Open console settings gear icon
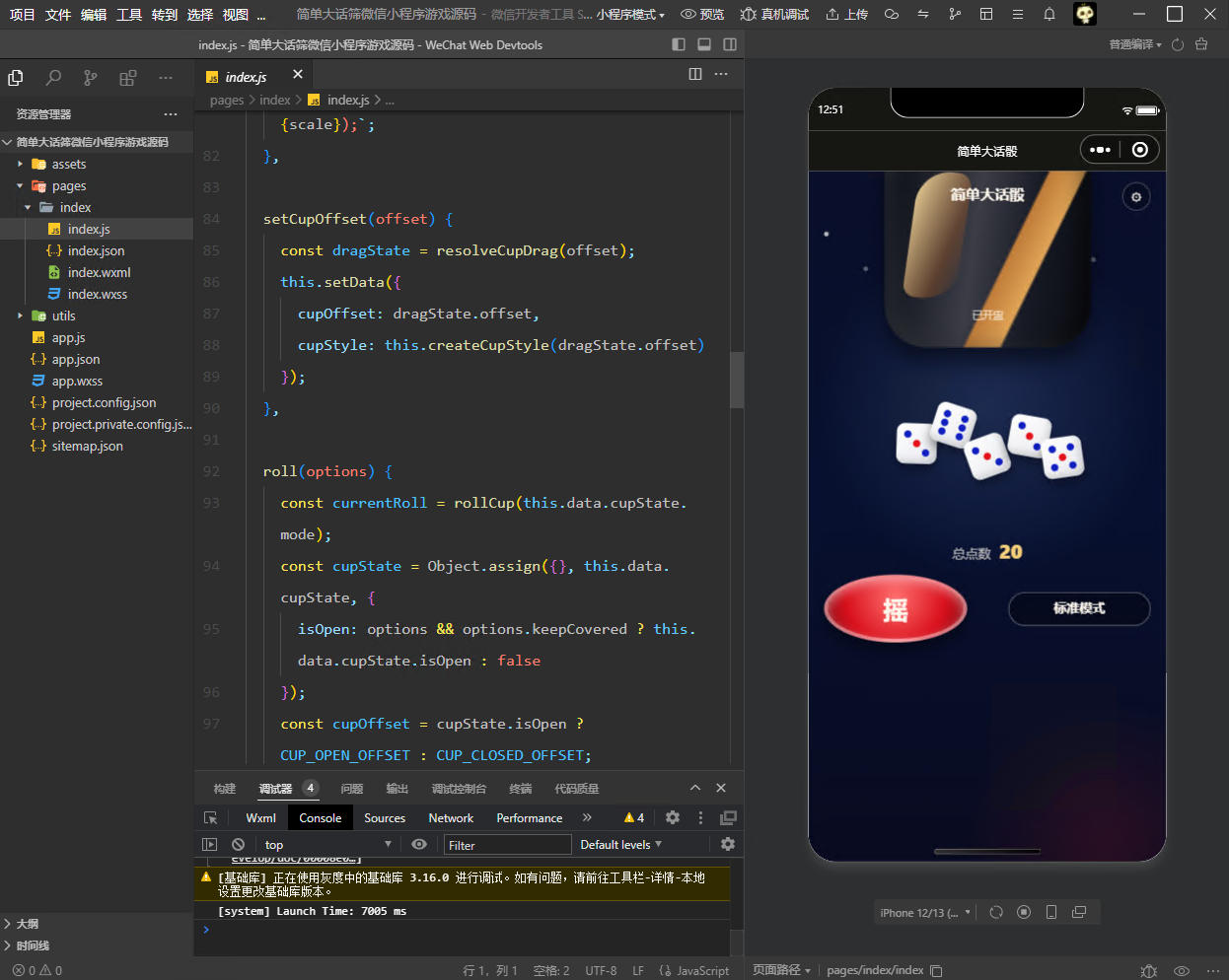Viewport: 1229px width, 980px height. [728, 844]
